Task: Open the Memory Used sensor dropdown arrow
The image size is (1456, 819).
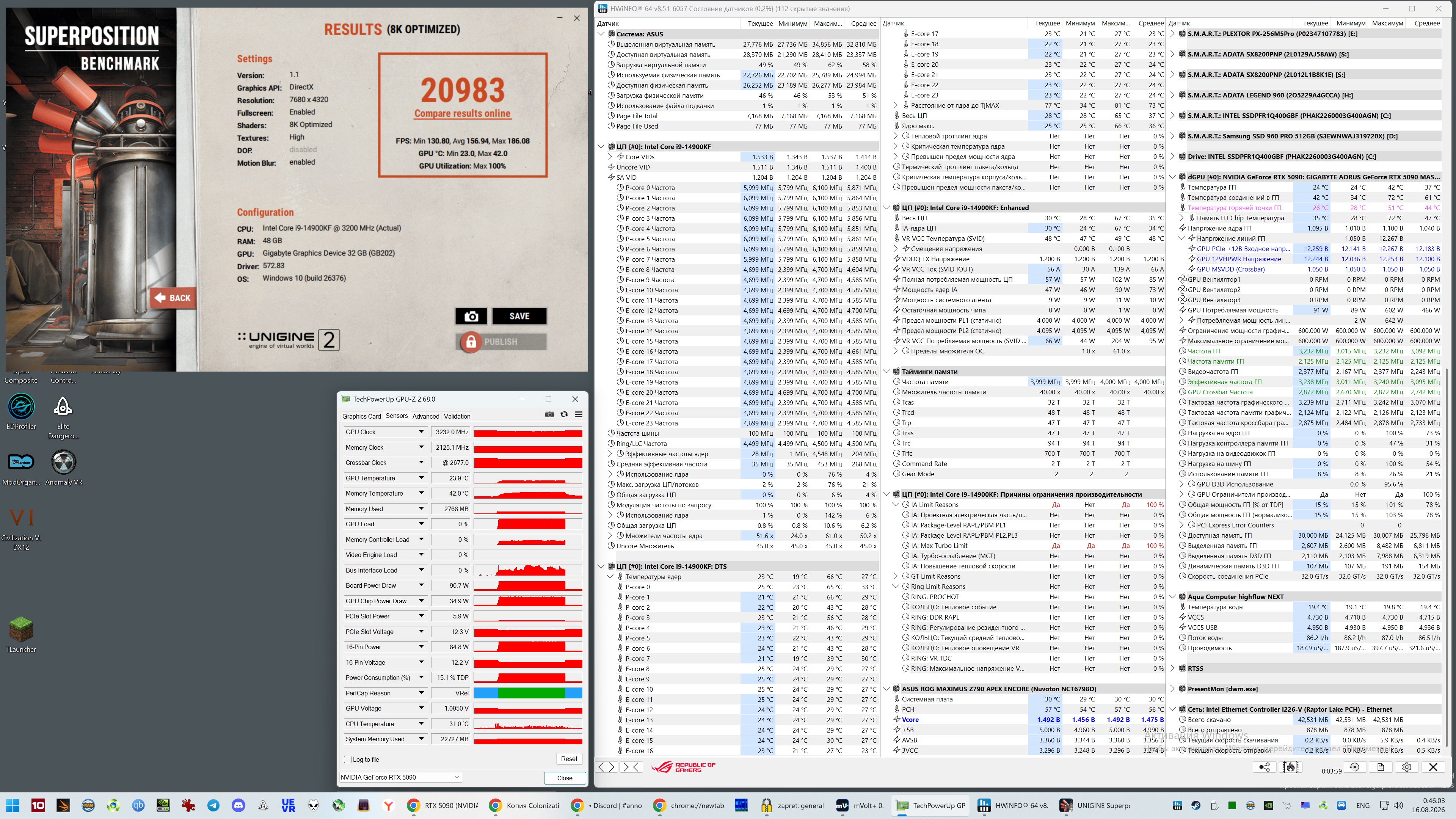Action: [421, 509]
